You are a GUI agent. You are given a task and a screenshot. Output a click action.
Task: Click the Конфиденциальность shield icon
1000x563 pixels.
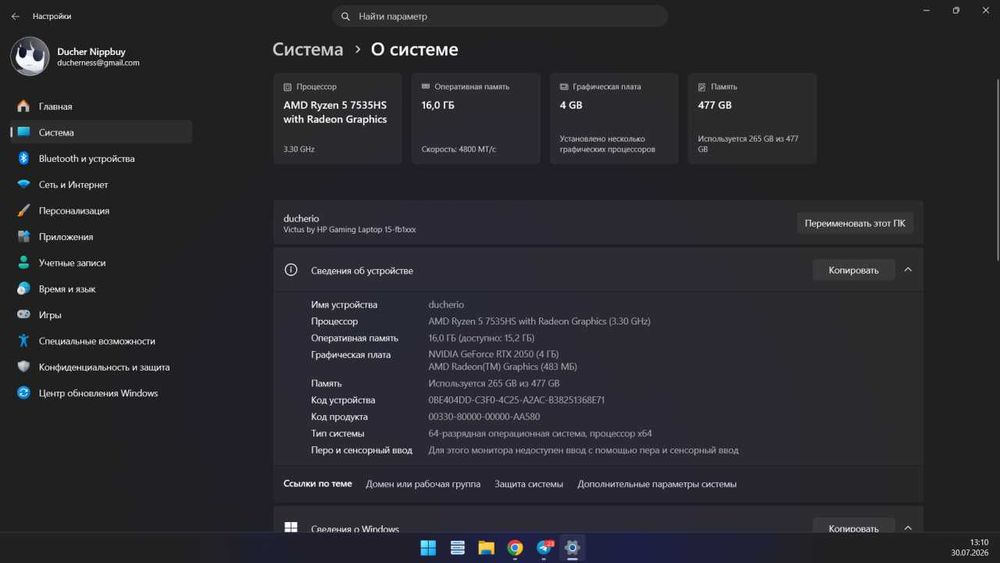[24, 367]
